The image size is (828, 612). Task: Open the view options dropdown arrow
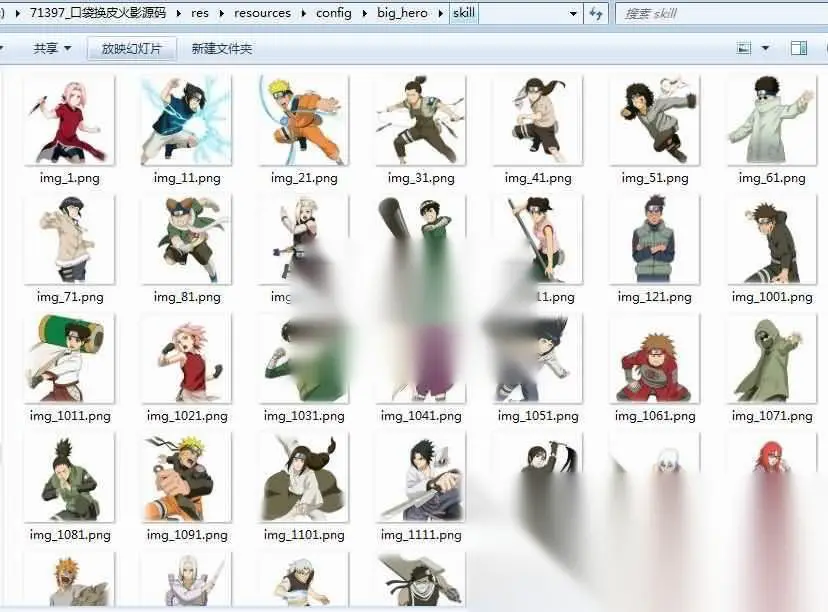(765, 49)
